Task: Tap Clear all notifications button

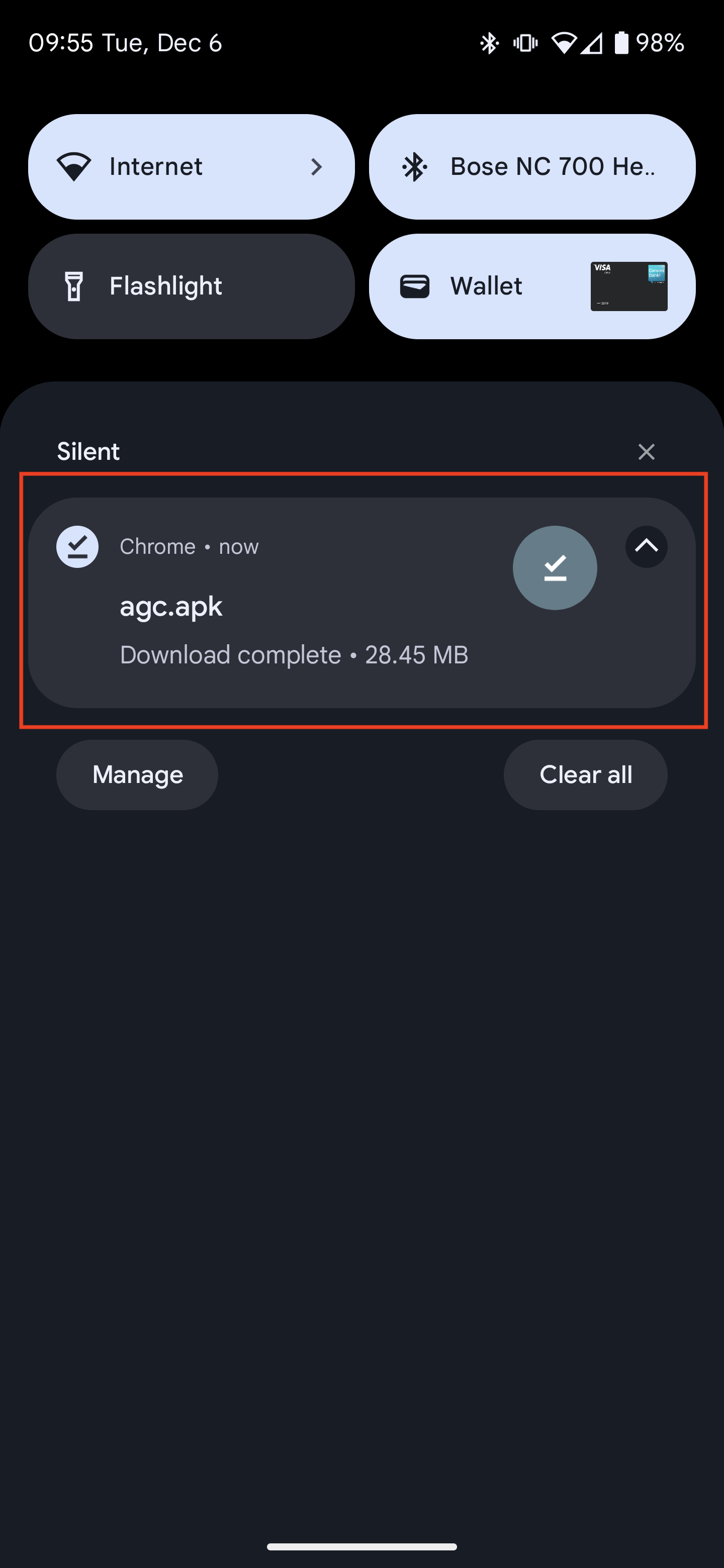Action: [x=585, y=775]
